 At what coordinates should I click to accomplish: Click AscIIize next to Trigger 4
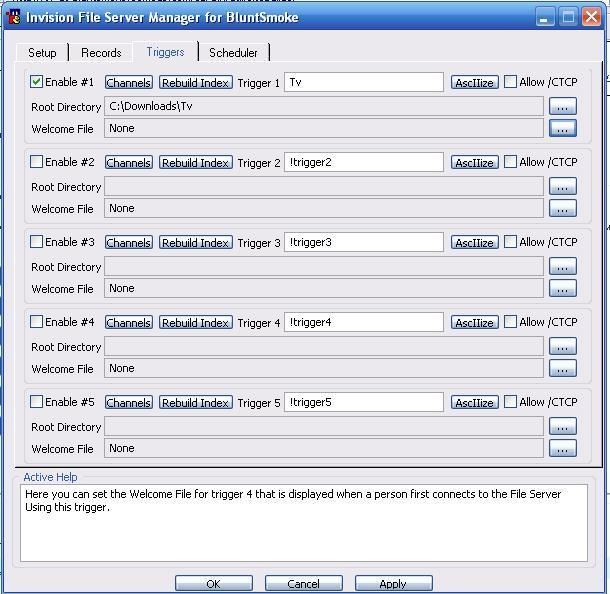[x=475, y=322]
